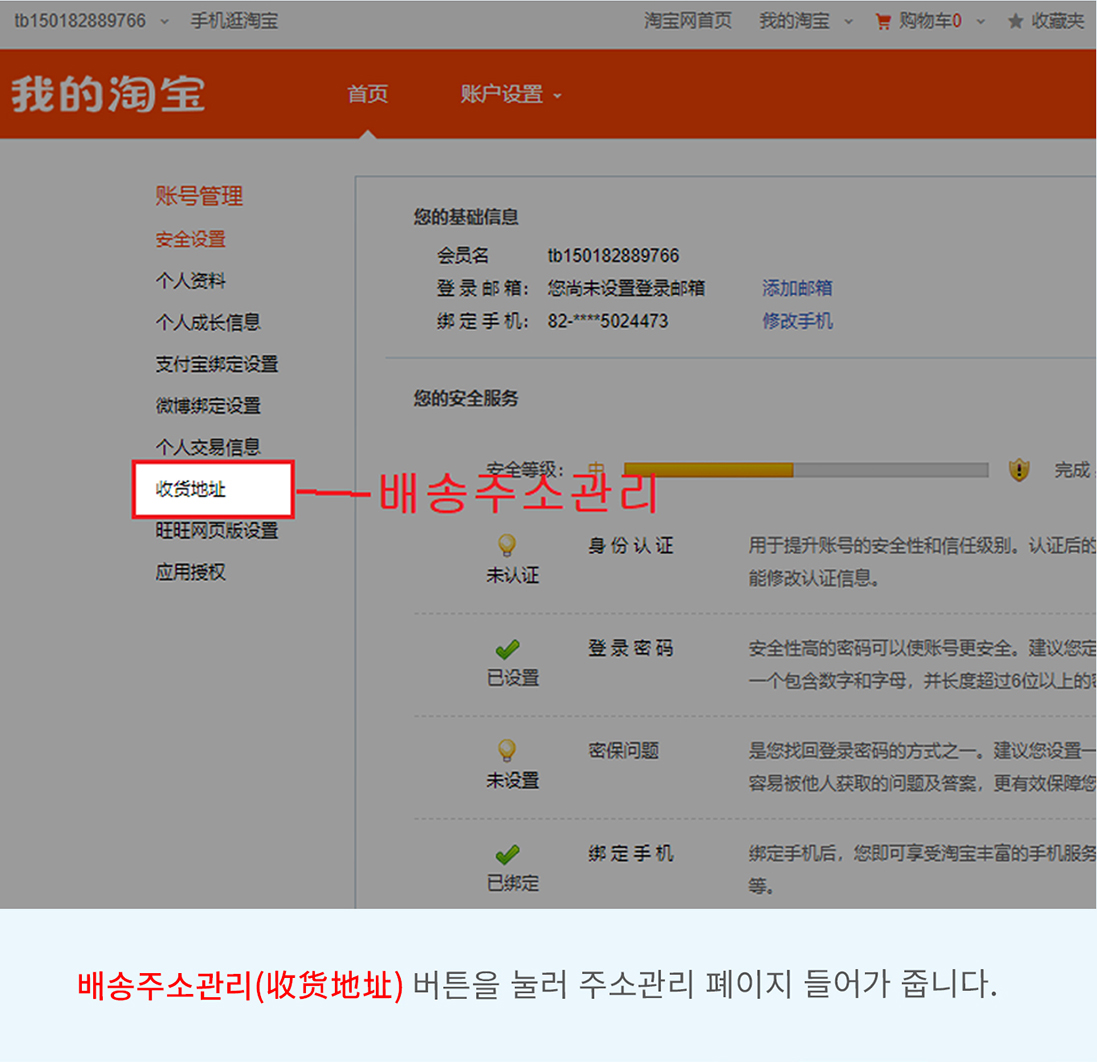Click the 您尚未设置登录邮箱 text
The image size is (1097, 1062).
(626, 288)
